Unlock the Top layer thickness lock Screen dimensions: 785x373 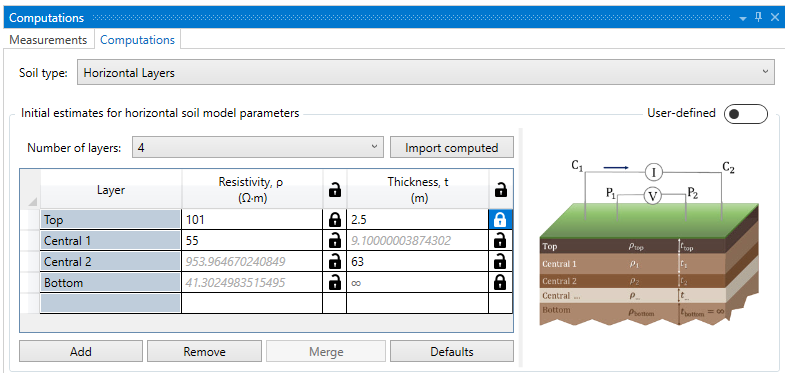pyautogui.click(x=500, y=220)
